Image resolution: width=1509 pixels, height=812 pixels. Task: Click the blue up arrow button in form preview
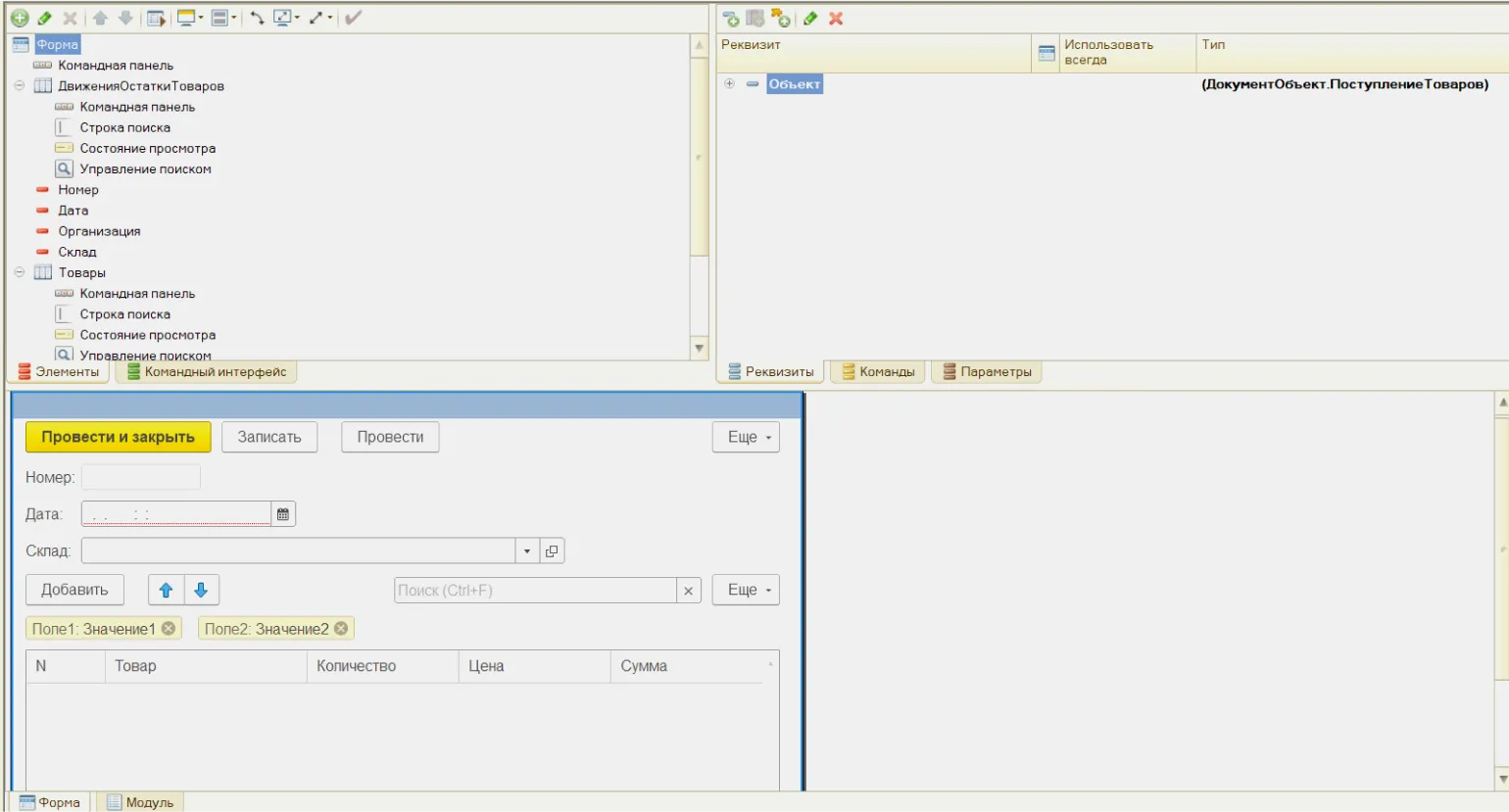(166, 590)
